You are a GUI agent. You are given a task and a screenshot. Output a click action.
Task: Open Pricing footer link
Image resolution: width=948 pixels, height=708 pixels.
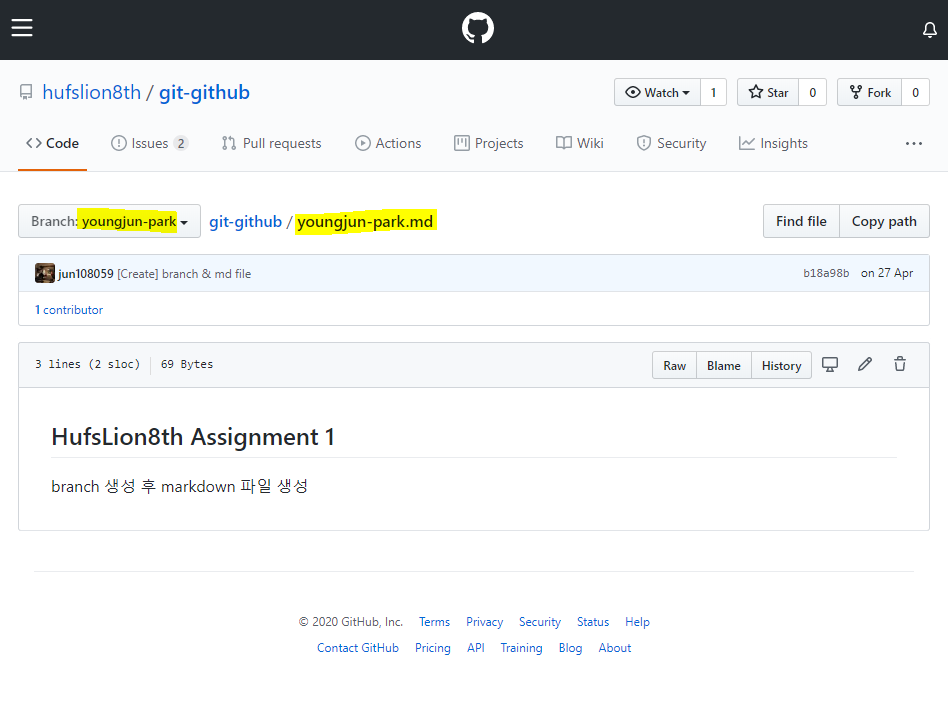pos(432,648)
